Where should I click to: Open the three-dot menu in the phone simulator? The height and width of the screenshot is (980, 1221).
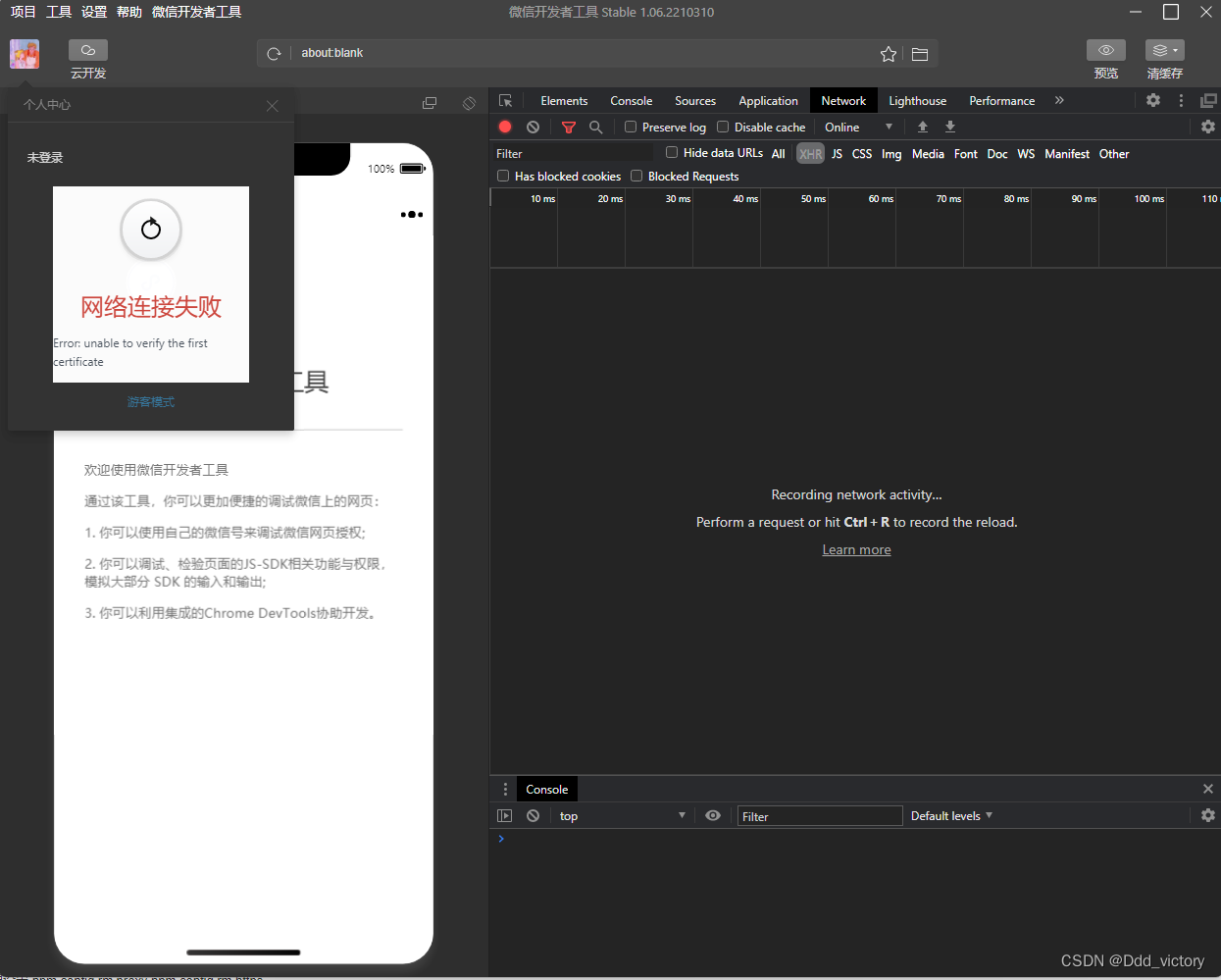click(412, 214)
